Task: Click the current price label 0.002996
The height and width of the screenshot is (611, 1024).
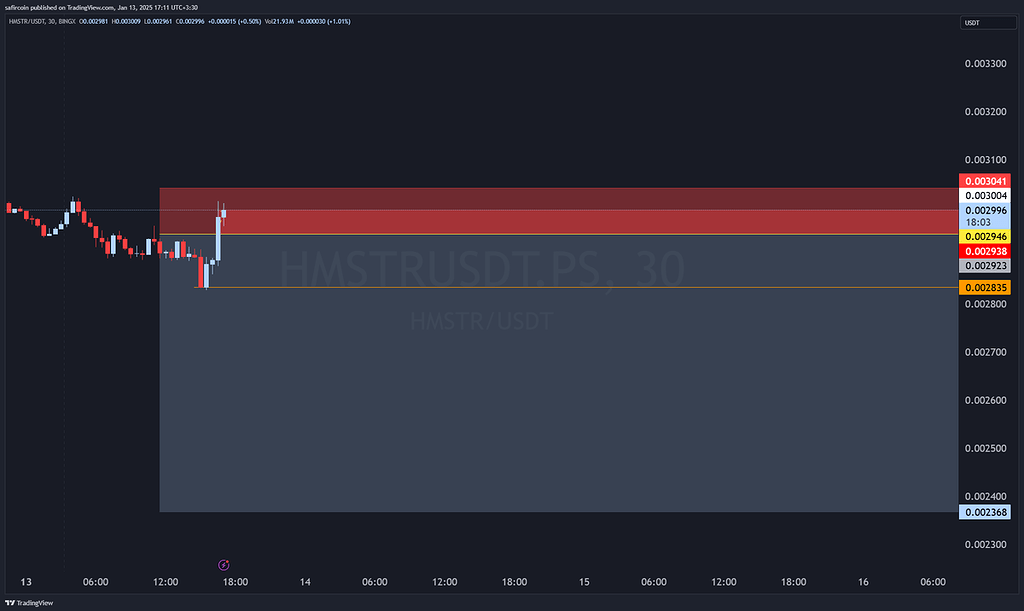Action: tap(985, 211)
